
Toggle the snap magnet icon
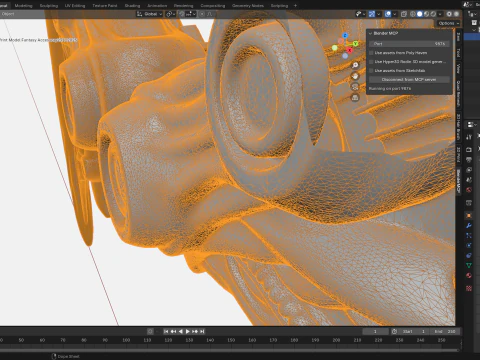click(182, 14)
